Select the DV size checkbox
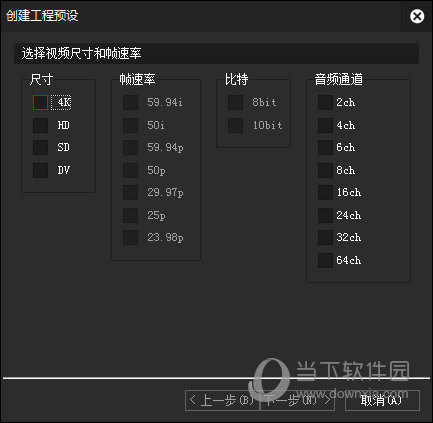The height and width of the screenshot is (423, 433). tap(40, 170)
